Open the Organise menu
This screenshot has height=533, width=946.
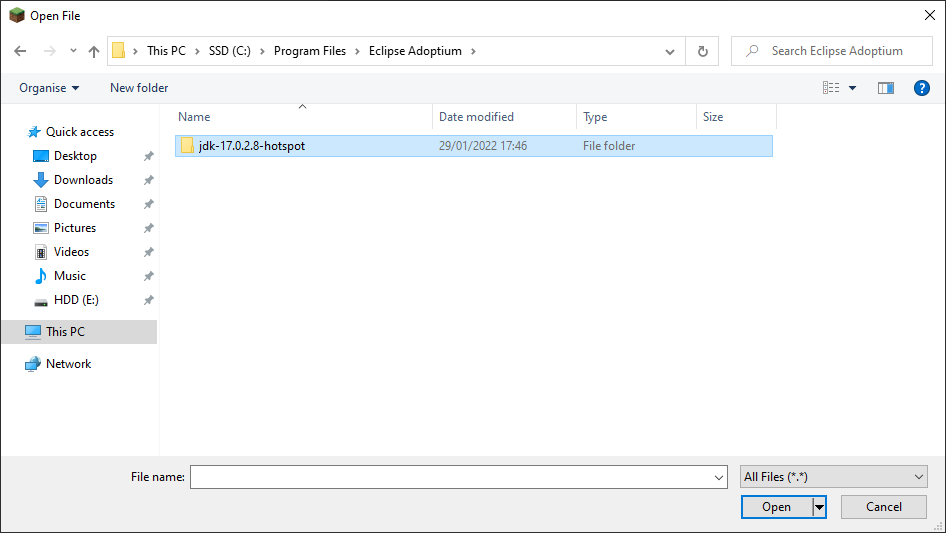point(49,88)
